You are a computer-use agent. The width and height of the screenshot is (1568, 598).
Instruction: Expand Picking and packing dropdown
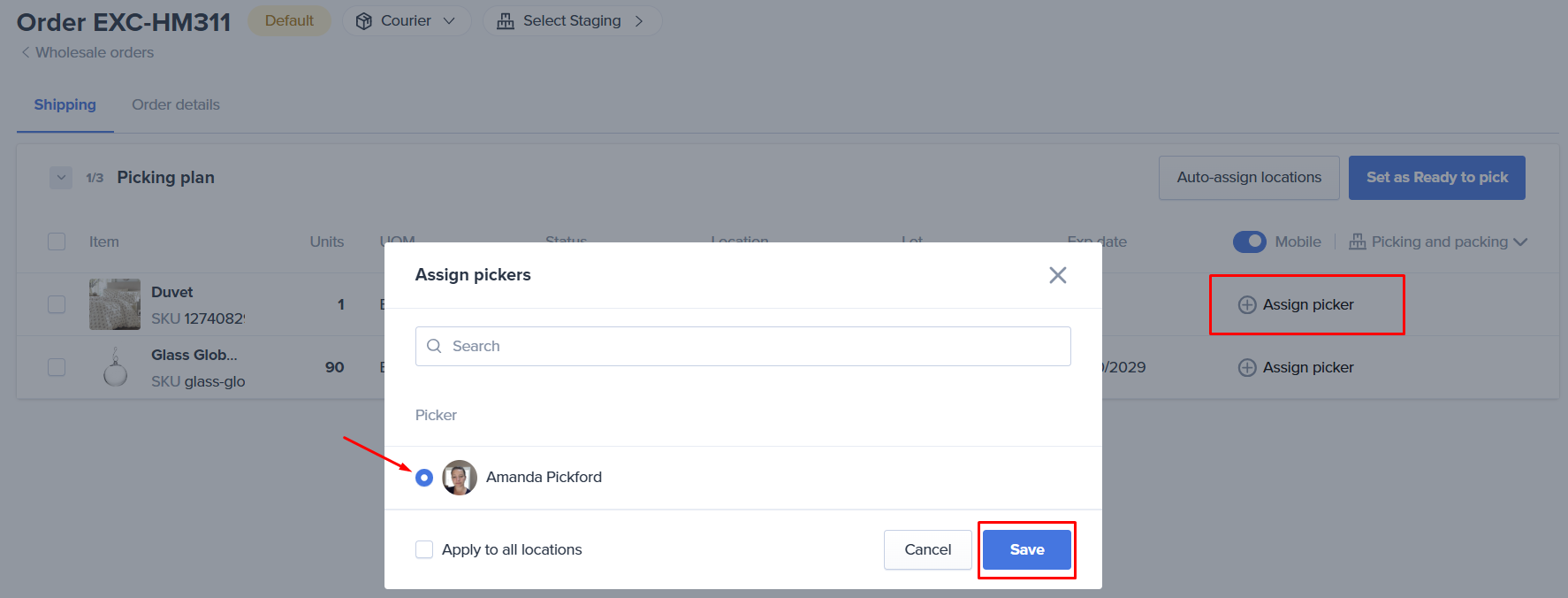[1519, 242]
